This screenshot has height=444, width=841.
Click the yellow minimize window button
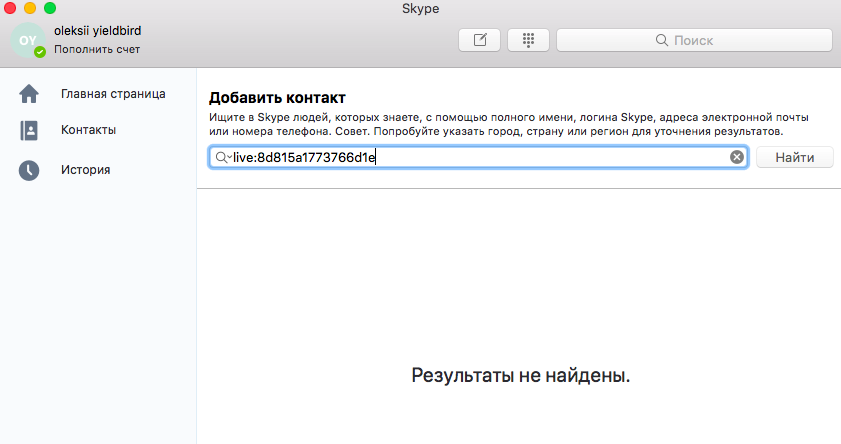[x=30, y=8]
